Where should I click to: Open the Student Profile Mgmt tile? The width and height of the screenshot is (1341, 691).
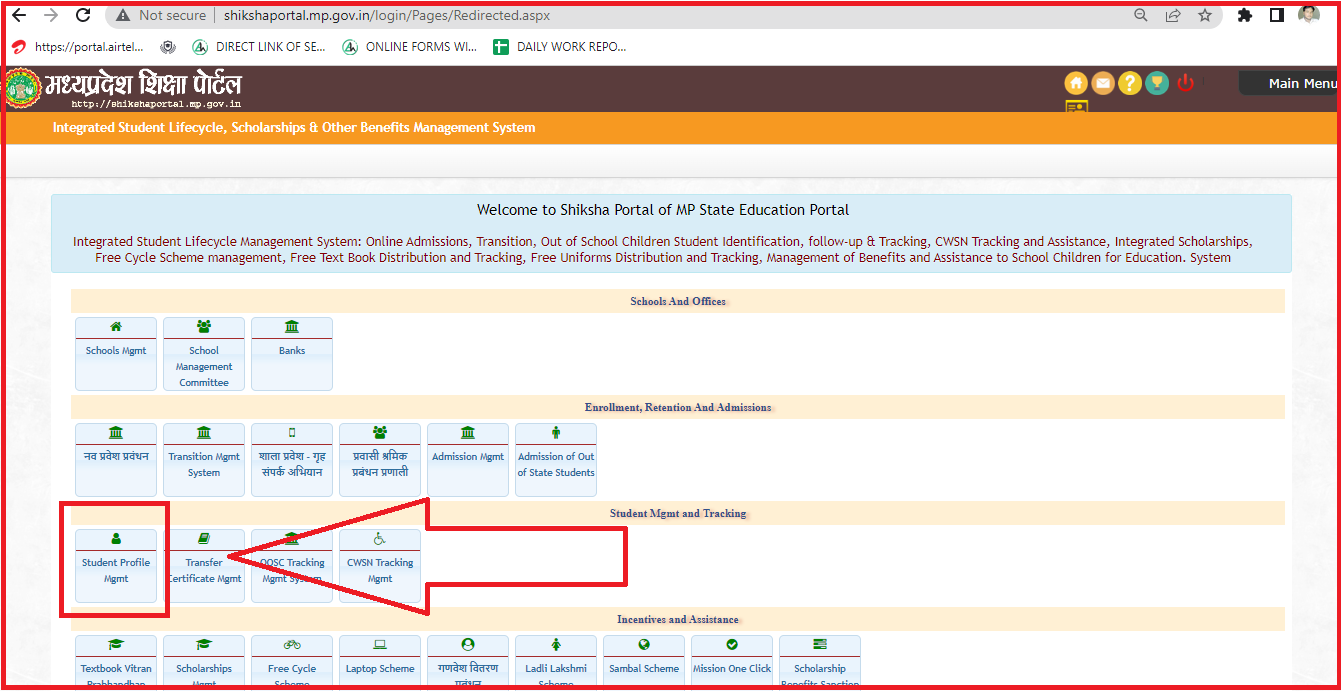pos(116,566)
